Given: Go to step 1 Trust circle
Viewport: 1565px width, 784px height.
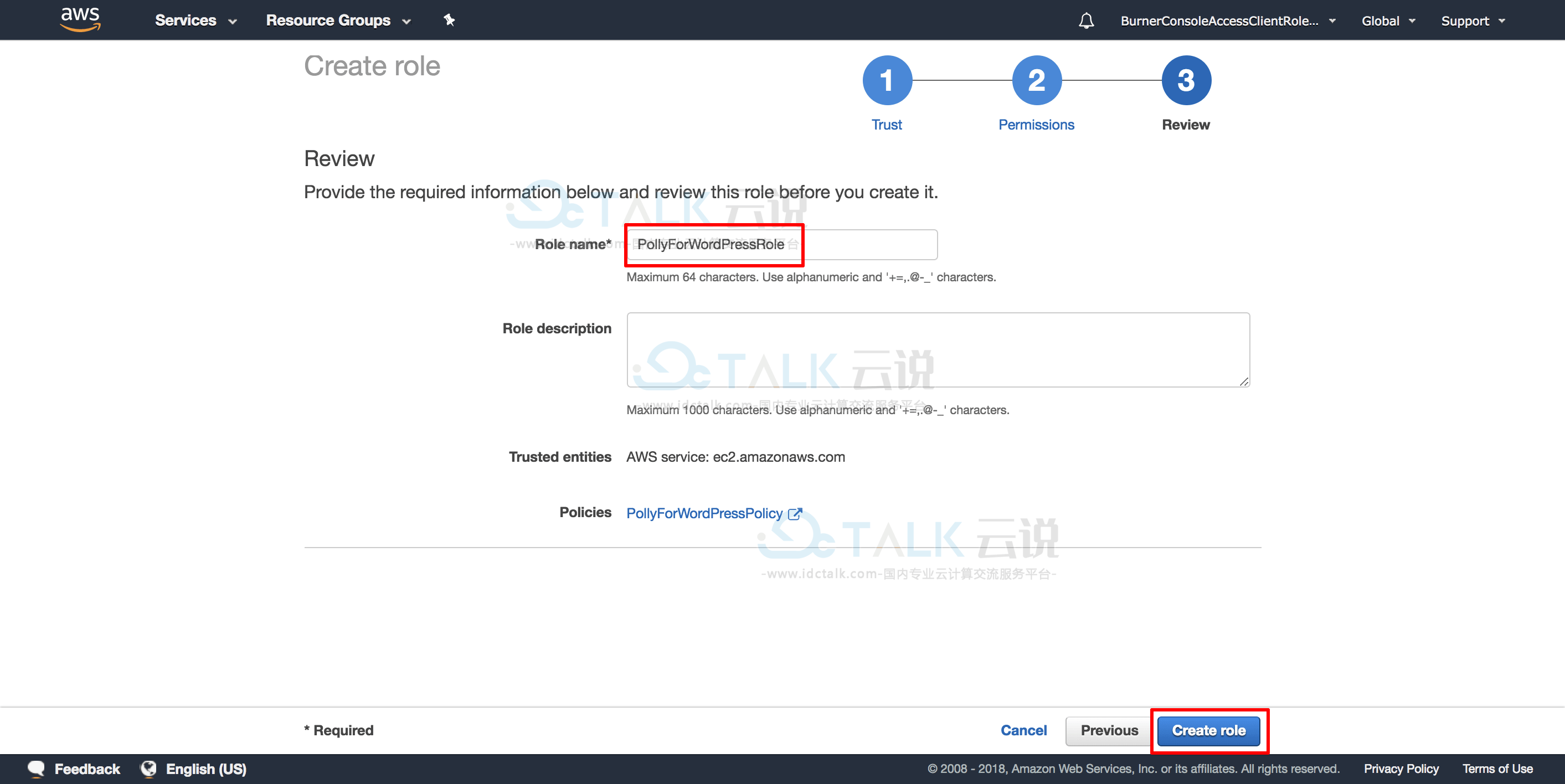Looking at the screenshot, I should 887,80.
